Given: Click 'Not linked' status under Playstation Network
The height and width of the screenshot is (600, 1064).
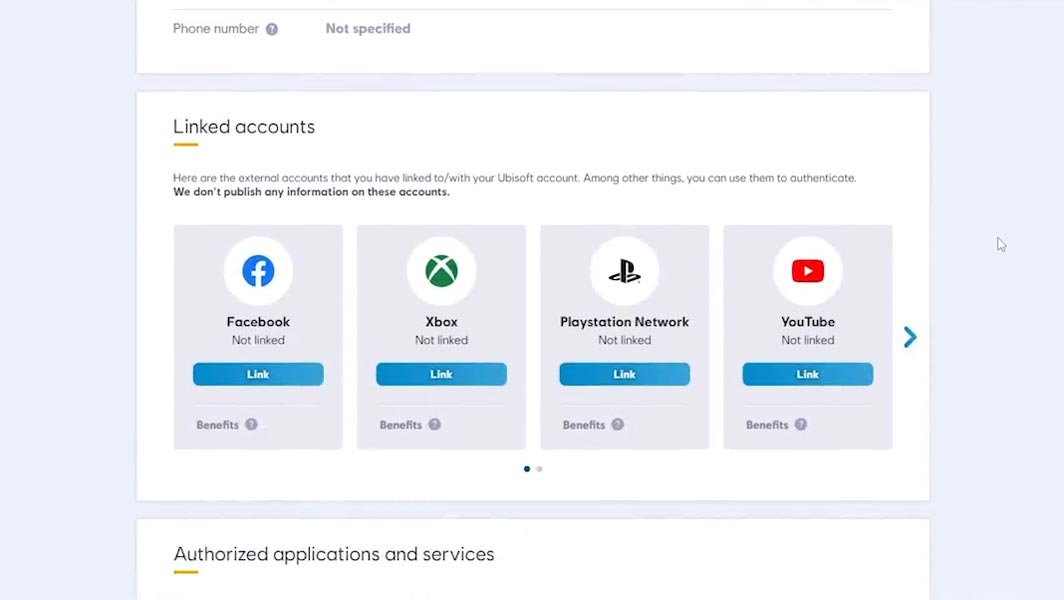Looking at the screenshot, I should click(x=624, y=340).
